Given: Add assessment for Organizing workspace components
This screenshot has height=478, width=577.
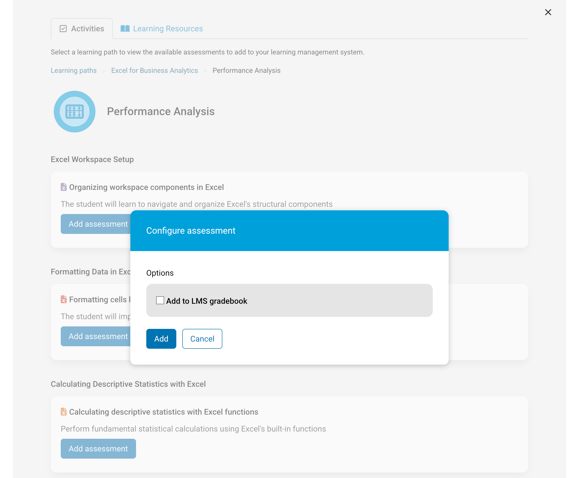Looking at the screenshot, I should (x=96, y=224).
